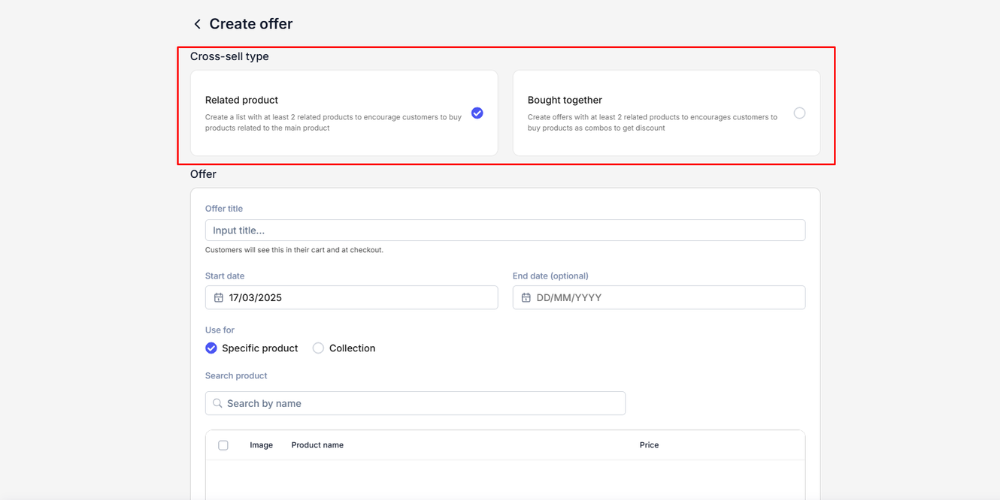This screenshot has height=500, width=1000.
Task: Choose the Specific product radio button
Action: click(x=211, y=348)
